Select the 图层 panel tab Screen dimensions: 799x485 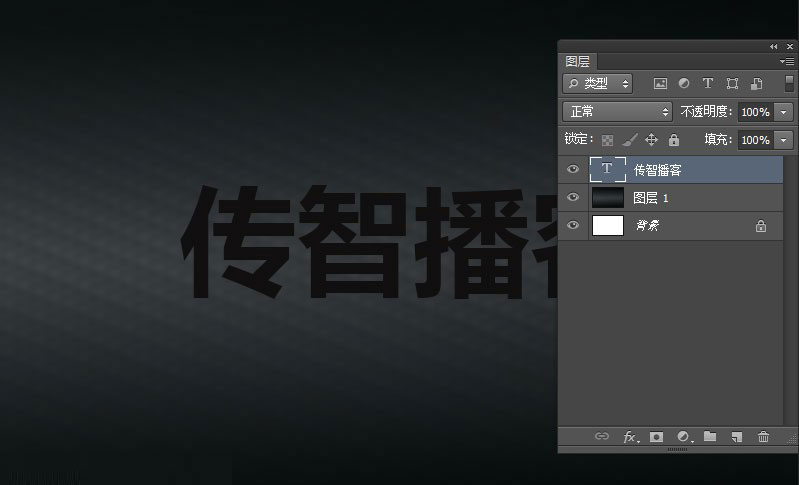(577, 62)
